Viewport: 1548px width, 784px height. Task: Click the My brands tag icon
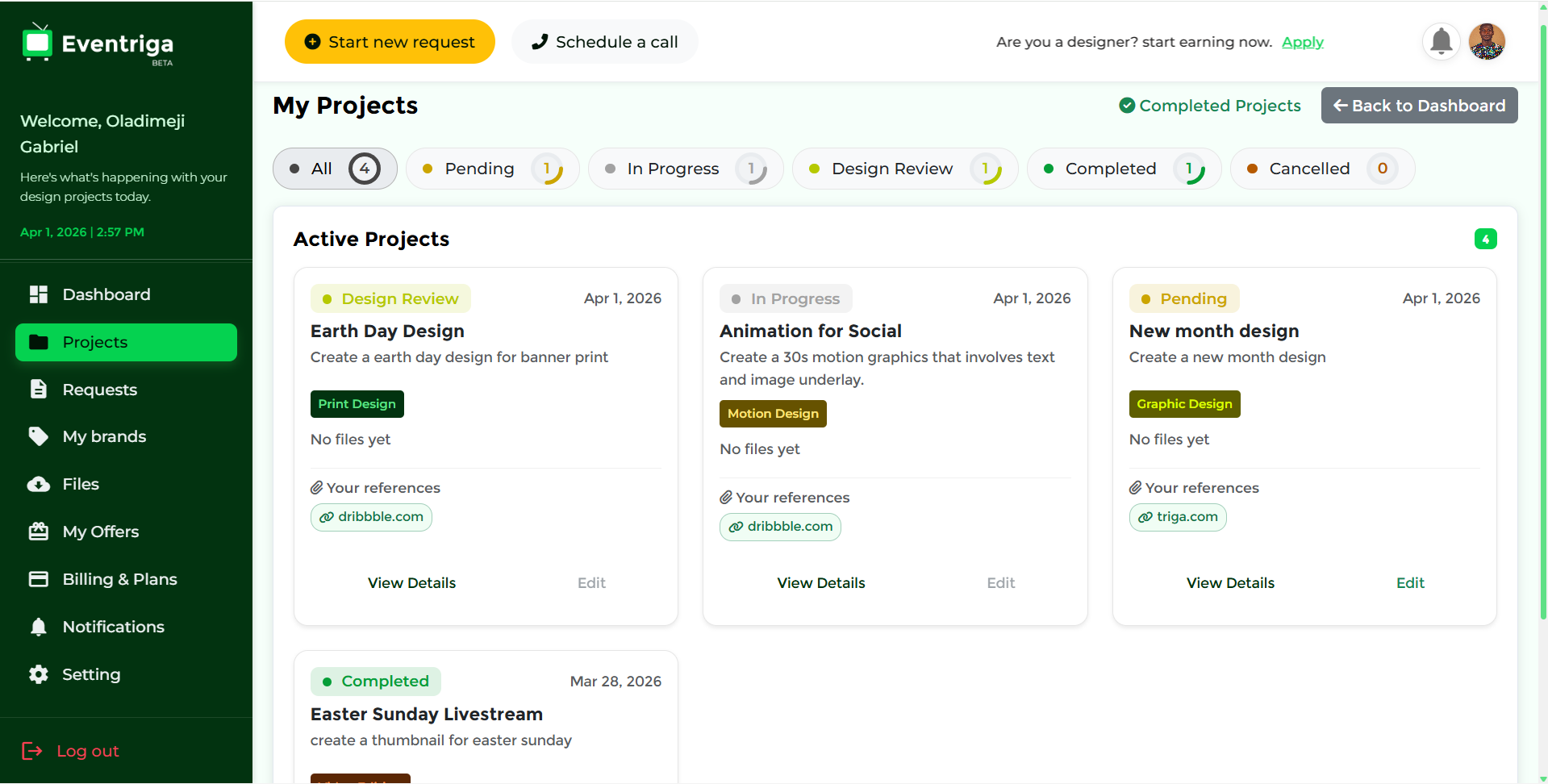click(x=39, y=436)
